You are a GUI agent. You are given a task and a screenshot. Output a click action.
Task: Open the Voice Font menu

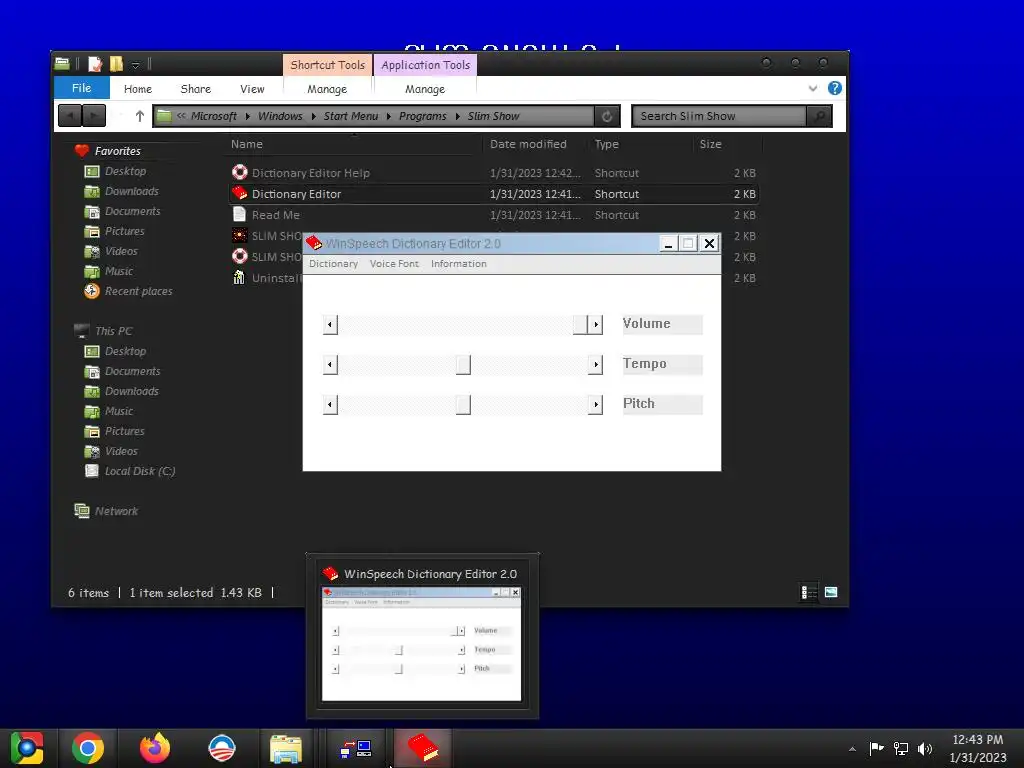(394, 264)
